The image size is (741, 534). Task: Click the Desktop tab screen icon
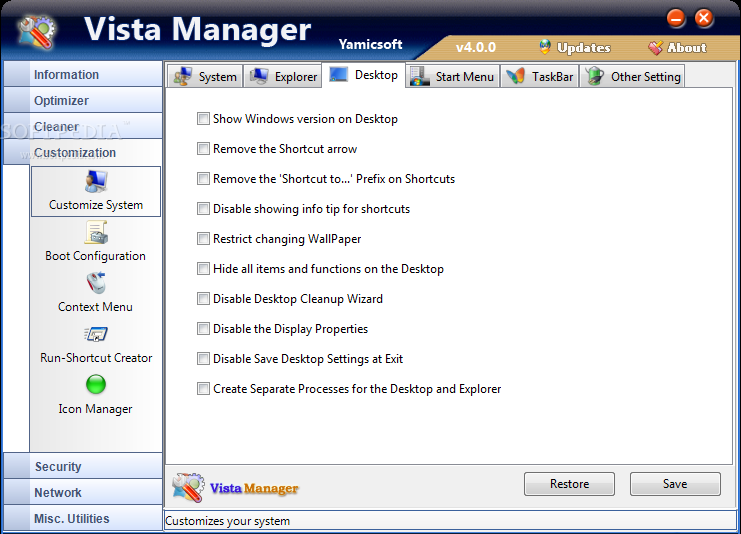click(338, 74)
